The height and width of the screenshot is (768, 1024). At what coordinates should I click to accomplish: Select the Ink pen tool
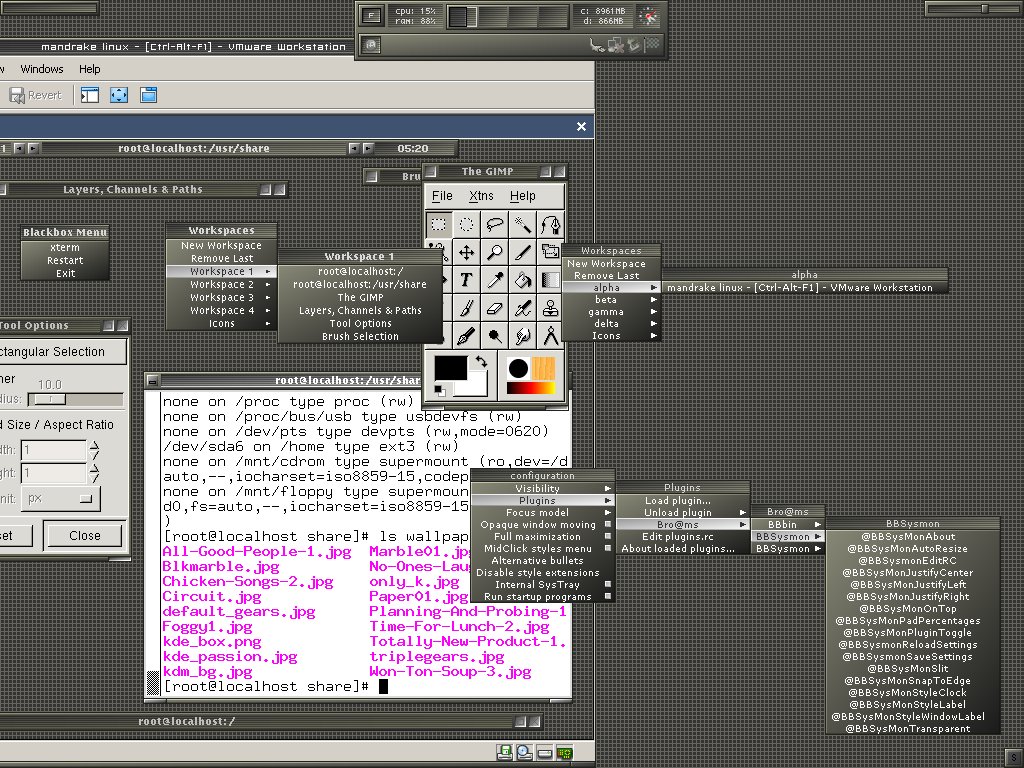(466, 336)
